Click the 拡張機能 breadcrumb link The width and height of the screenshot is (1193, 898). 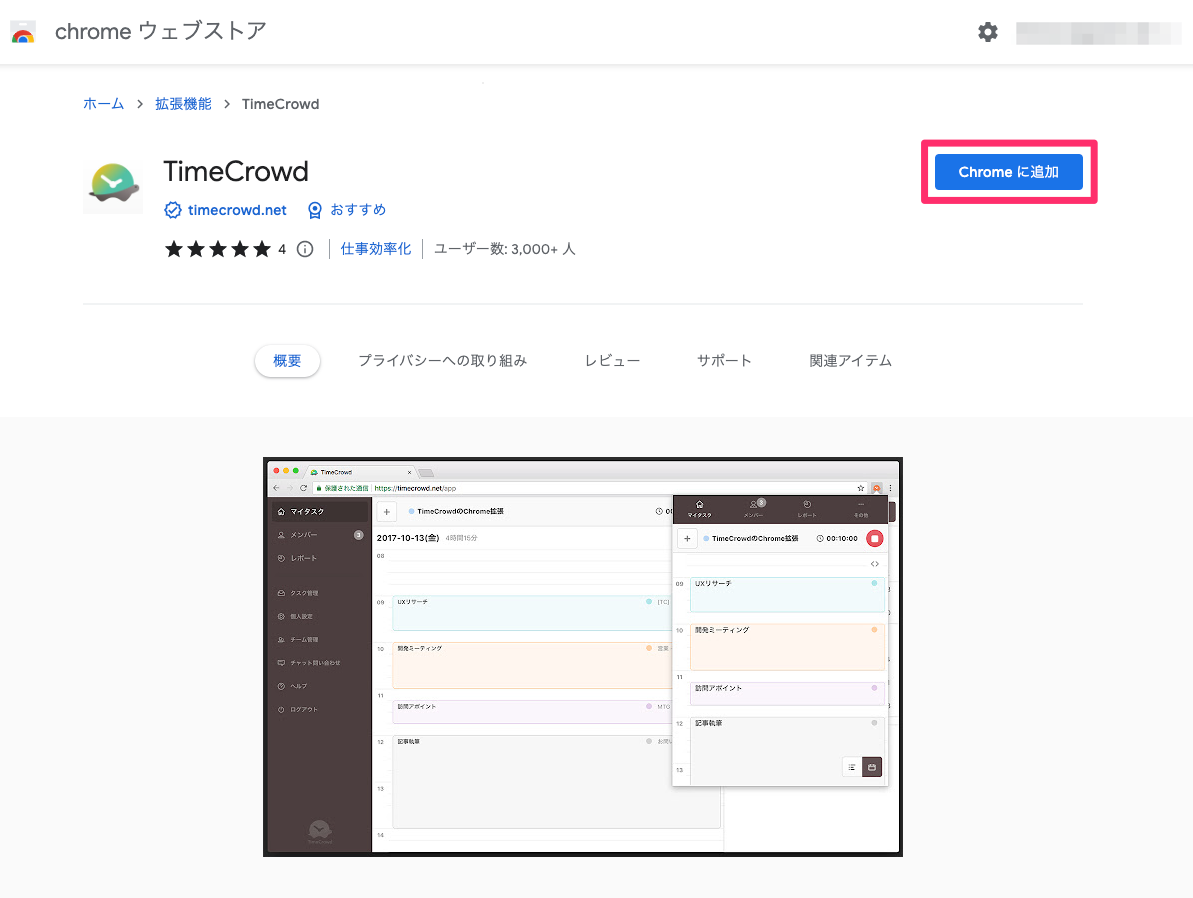coord(183,103)
